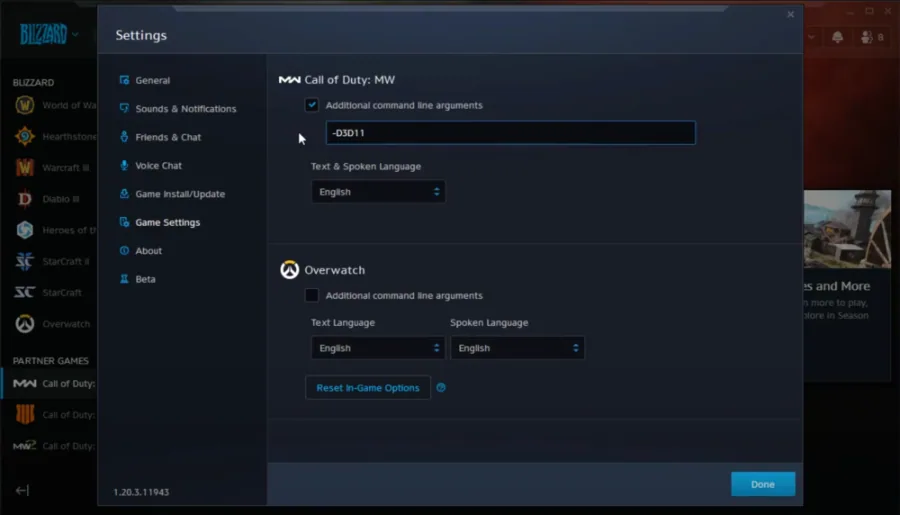Expand Overwatch Text Language dropdown
This screenshot has height=515, width=900.
click(378, 348)
